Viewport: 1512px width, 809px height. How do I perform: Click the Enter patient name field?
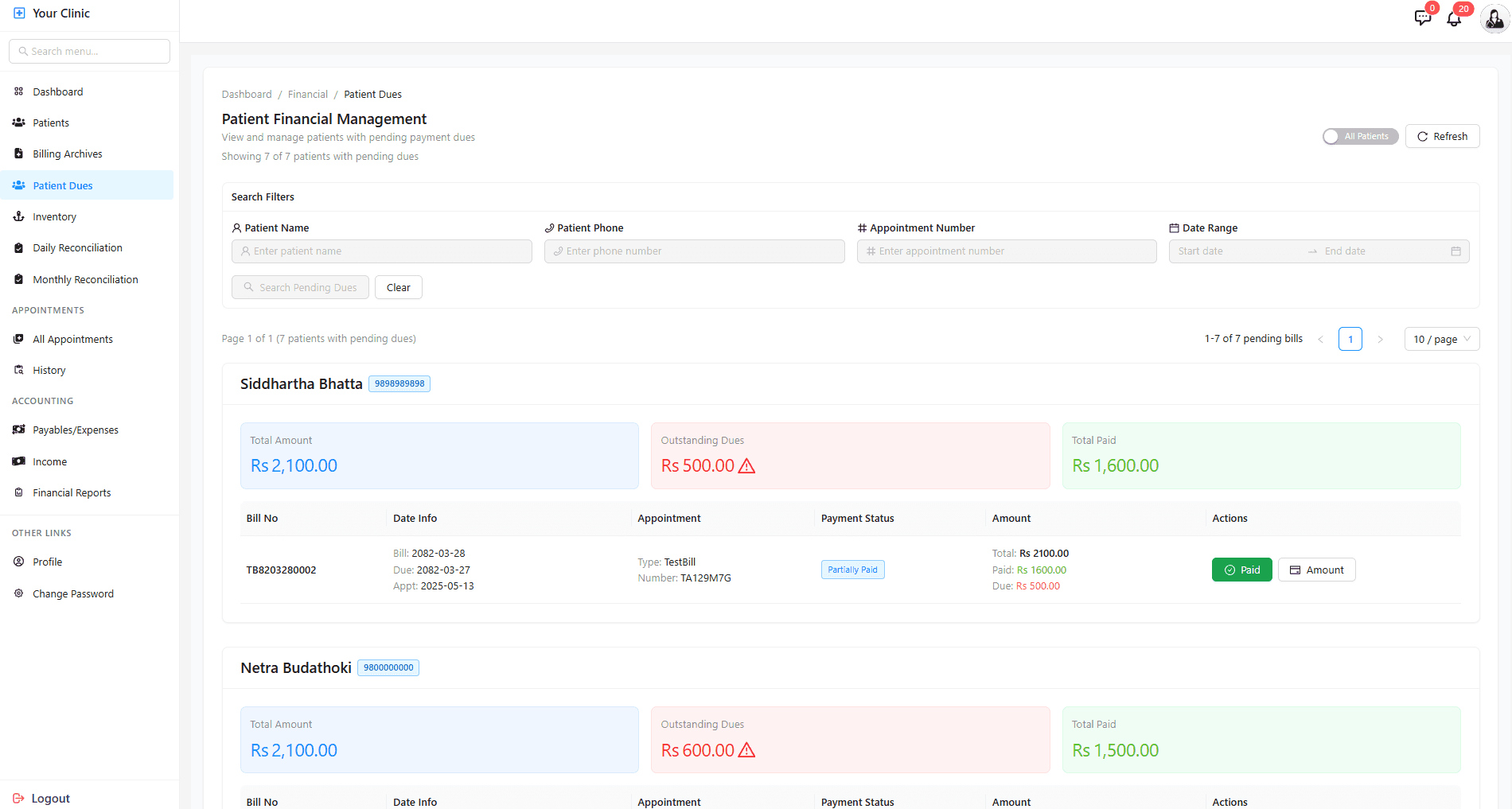(381, 251)
